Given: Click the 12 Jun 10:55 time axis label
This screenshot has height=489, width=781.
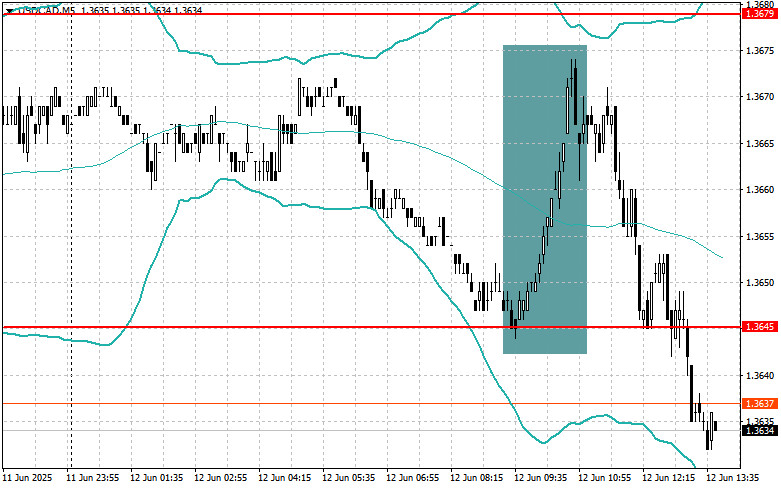Looking at the screenshot, I should tap(604, 478).
